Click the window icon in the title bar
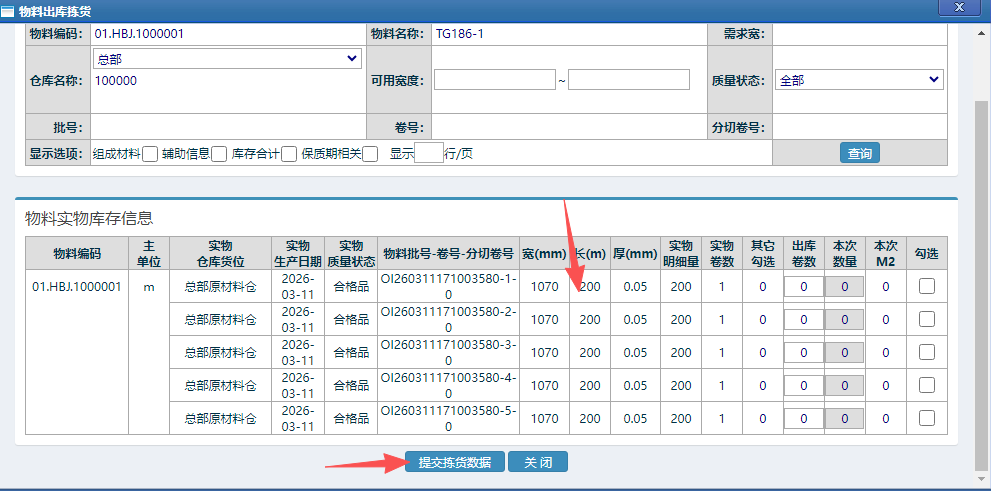 9,10
